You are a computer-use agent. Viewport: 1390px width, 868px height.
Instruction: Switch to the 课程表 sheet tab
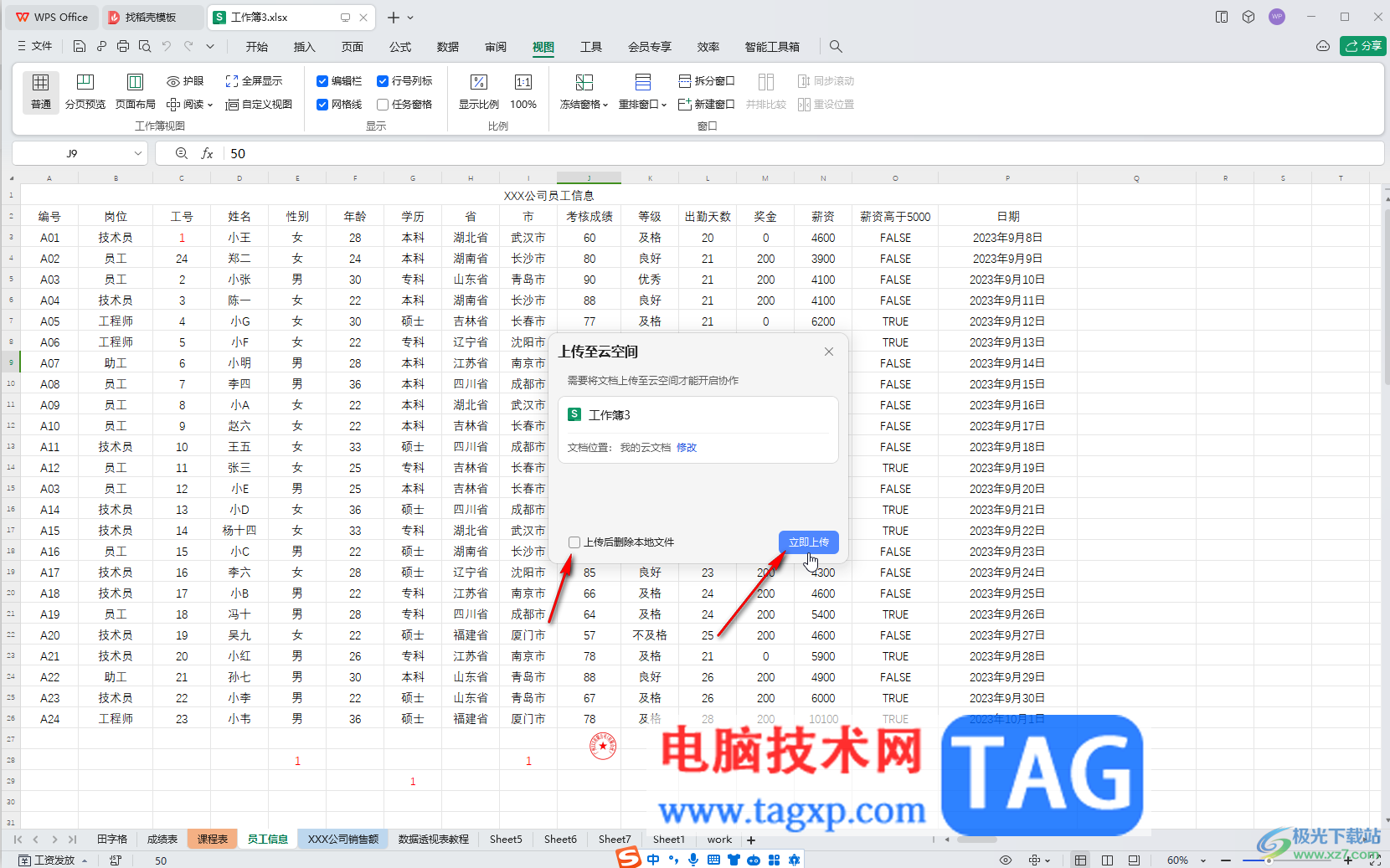pyautogui.click(x=213, y=840)
